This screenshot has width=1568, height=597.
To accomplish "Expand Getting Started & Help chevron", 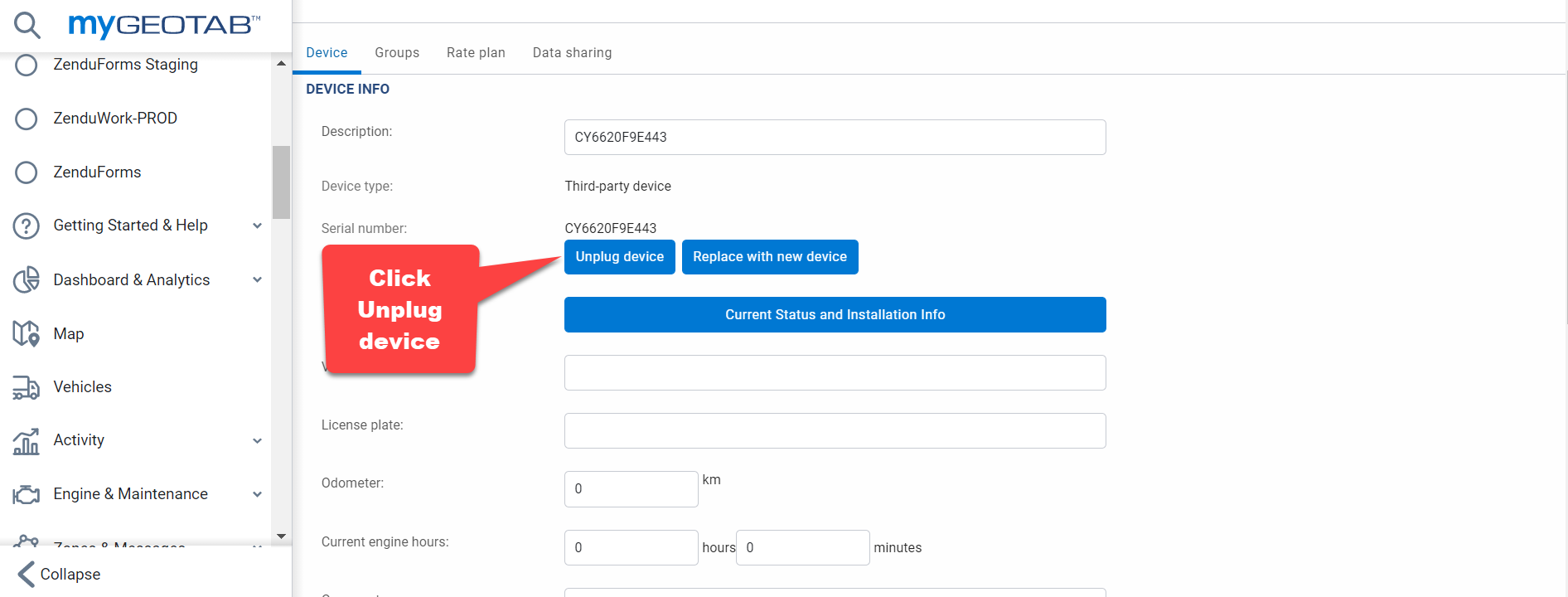I will [x=257, y=226].
